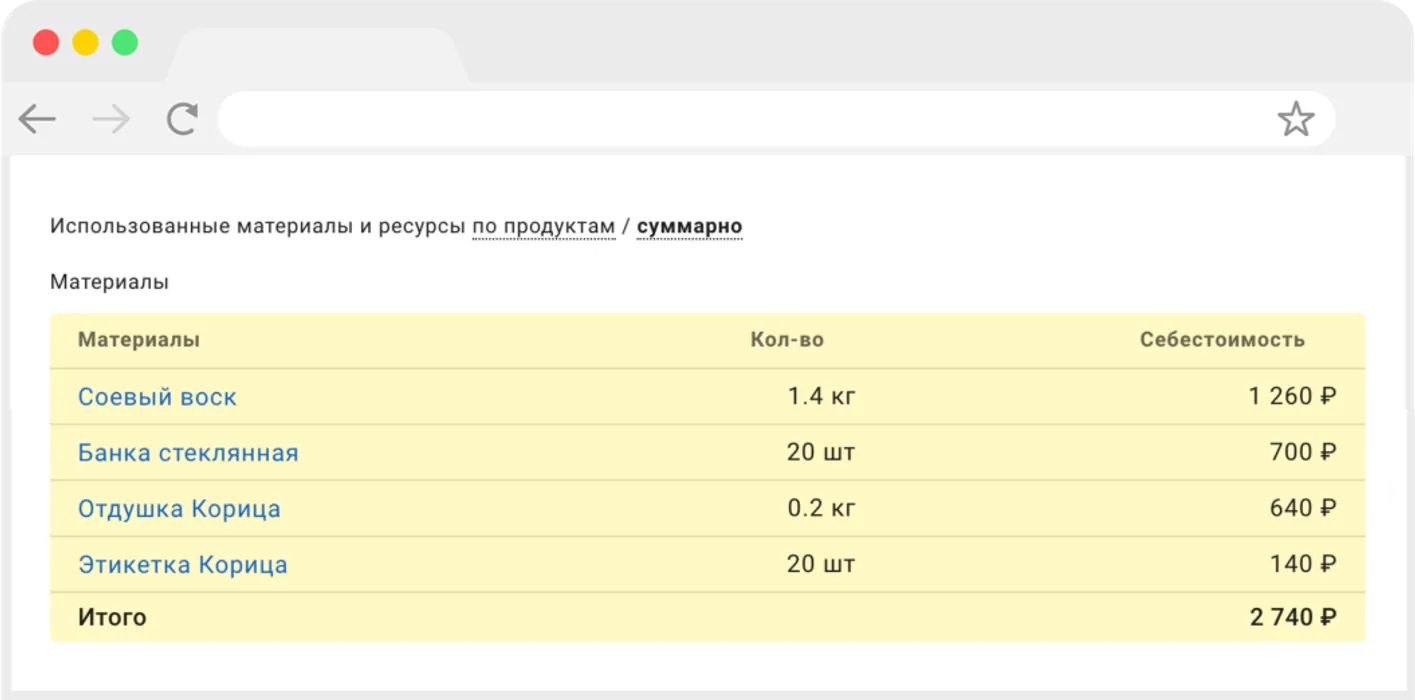This screenshot has width=1415, height=700.
Task: Select the quantity cell in Банка стеклянная row
Action: tap(821, 453)
